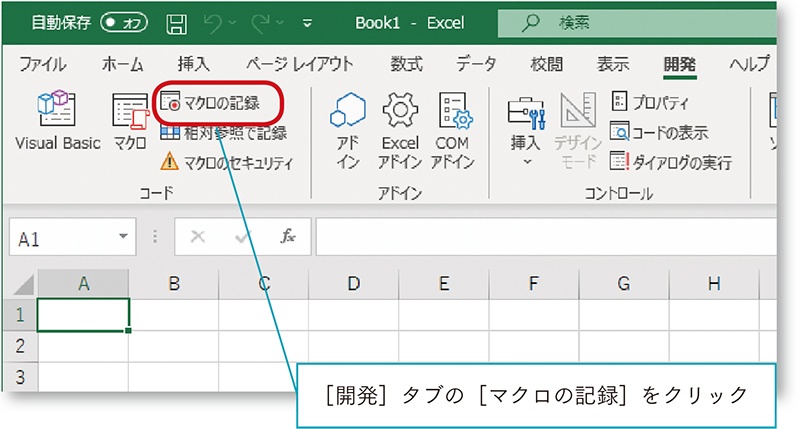800x429 pixels.
Task: Open the ファイル tab
Action: (43, 64)
